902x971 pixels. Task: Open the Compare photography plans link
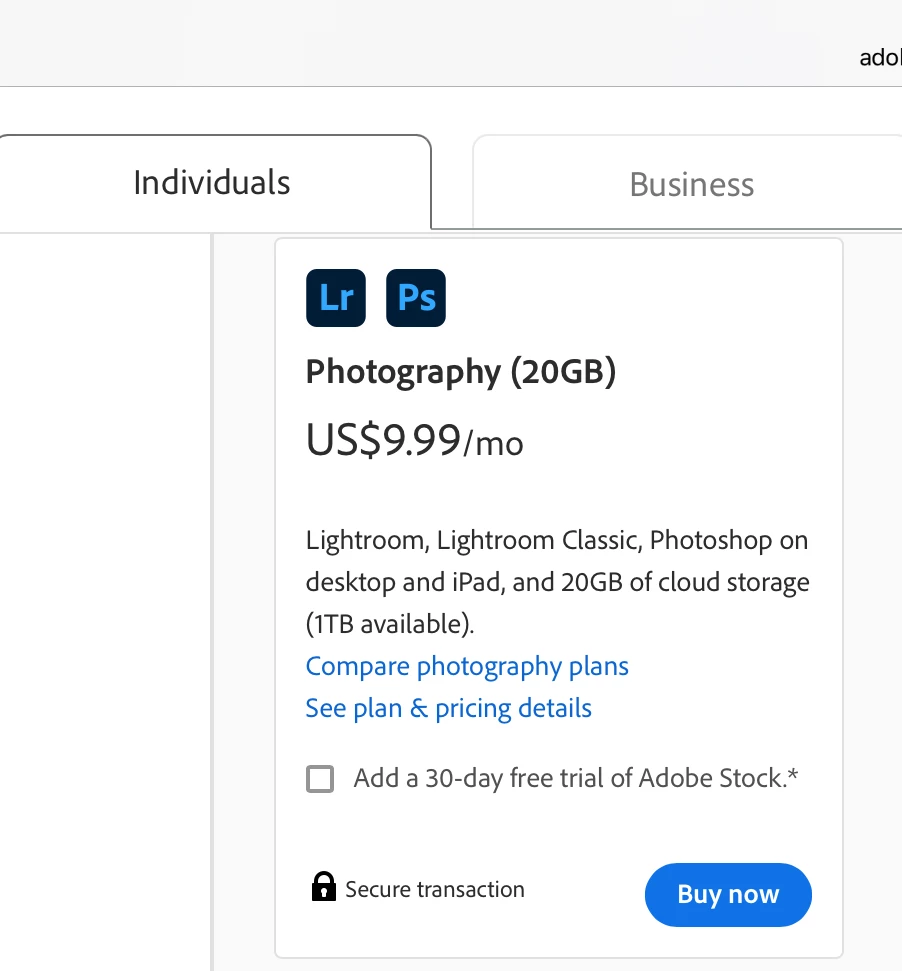tap(467, 666)
